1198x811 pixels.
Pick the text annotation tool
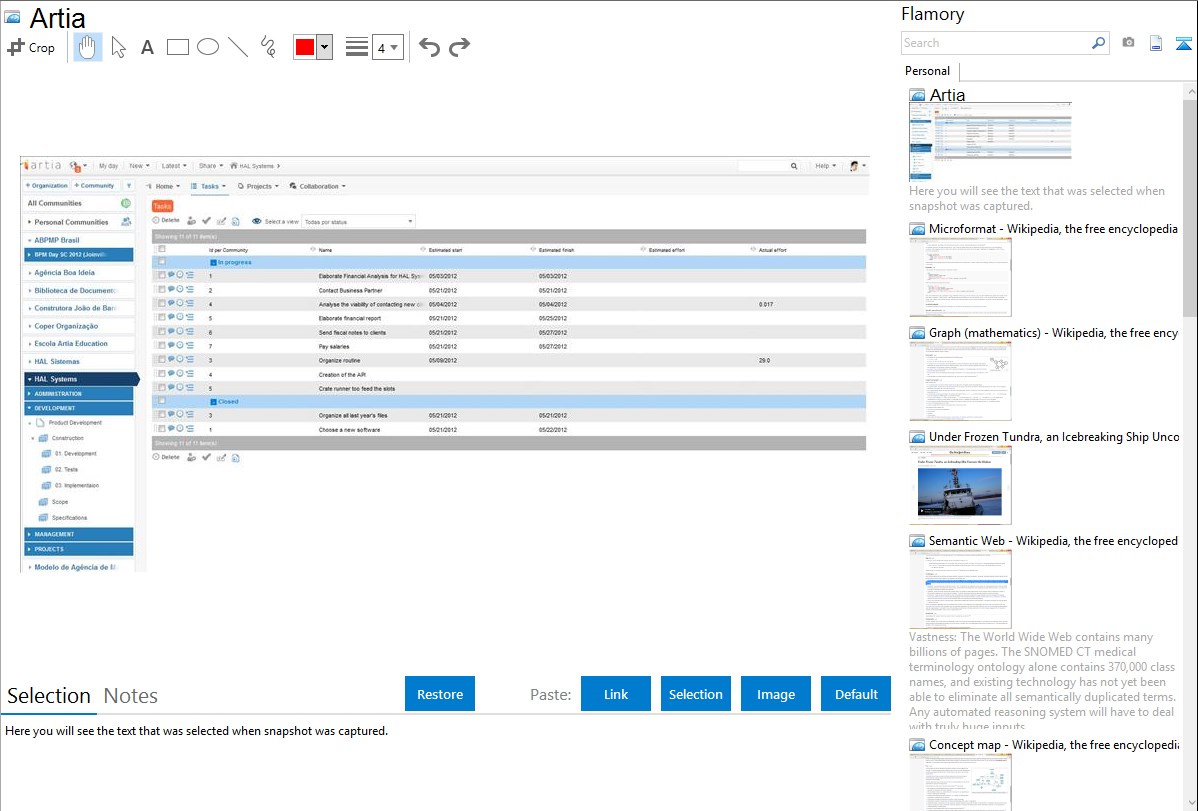pos(147,47)
